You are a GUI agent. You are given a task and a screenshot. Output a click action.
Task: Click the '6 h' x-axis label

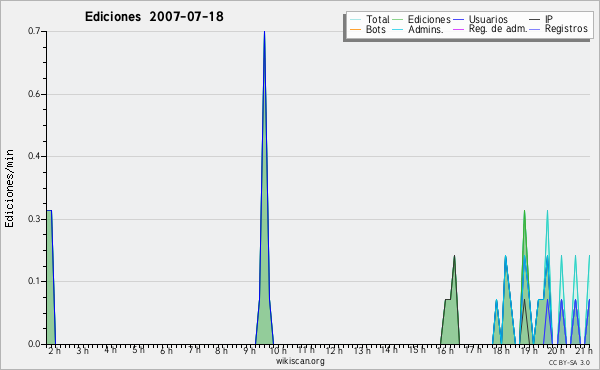[x=166, y=350]
